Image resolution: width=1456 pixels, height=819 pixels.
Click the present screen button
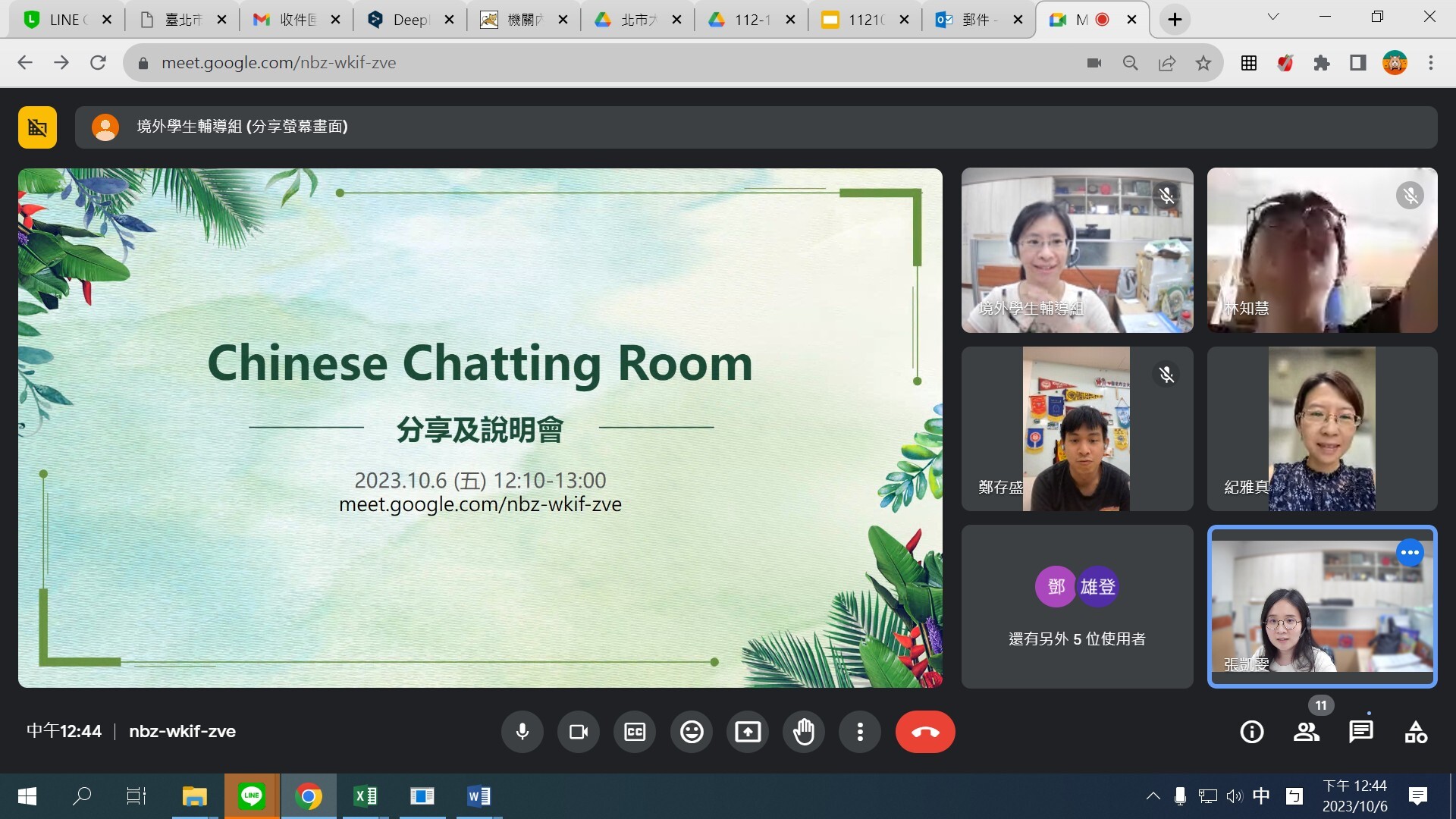click(748, 732)
